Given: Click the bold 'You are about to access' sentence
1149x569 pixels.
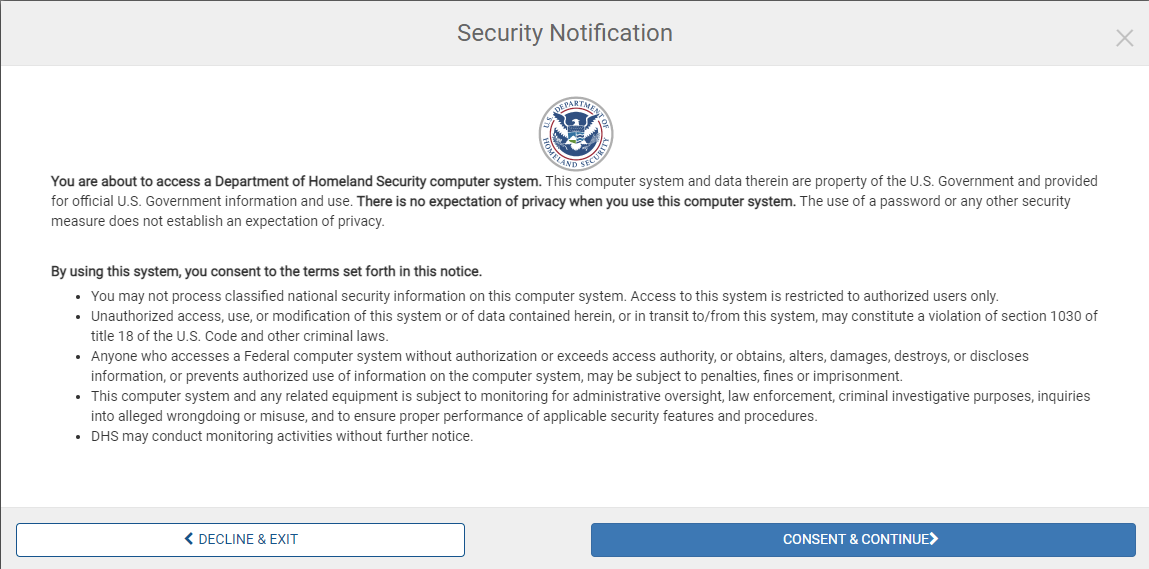Looking at the screenshot, I should click(296, 181).
